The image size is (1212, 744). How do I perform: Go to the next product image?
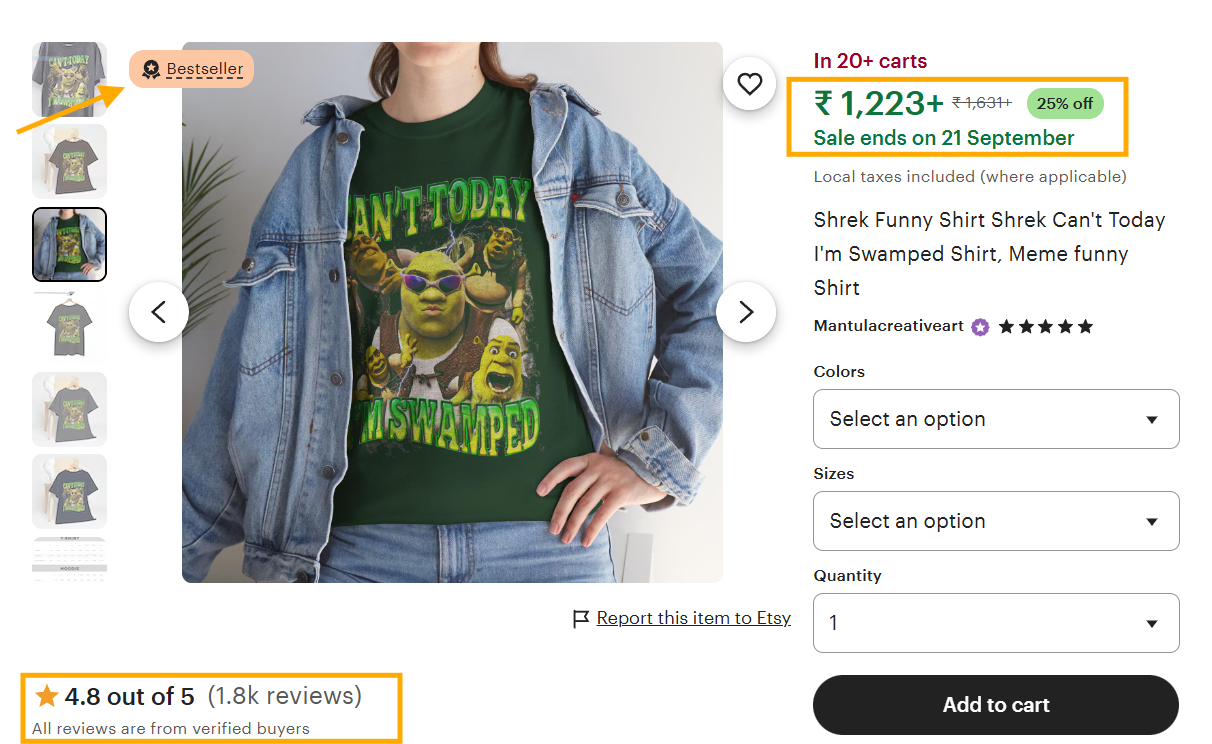point(745,312)
